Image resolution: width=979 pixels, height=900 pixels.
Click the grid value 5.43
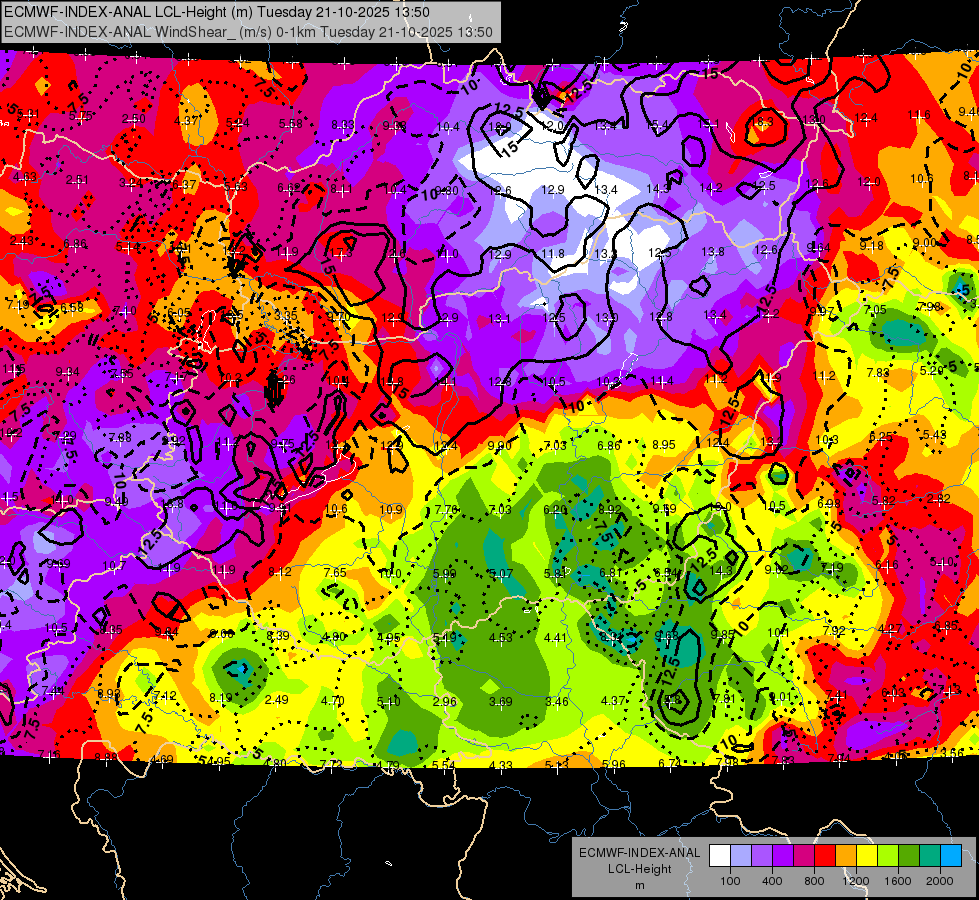[935, 434]
